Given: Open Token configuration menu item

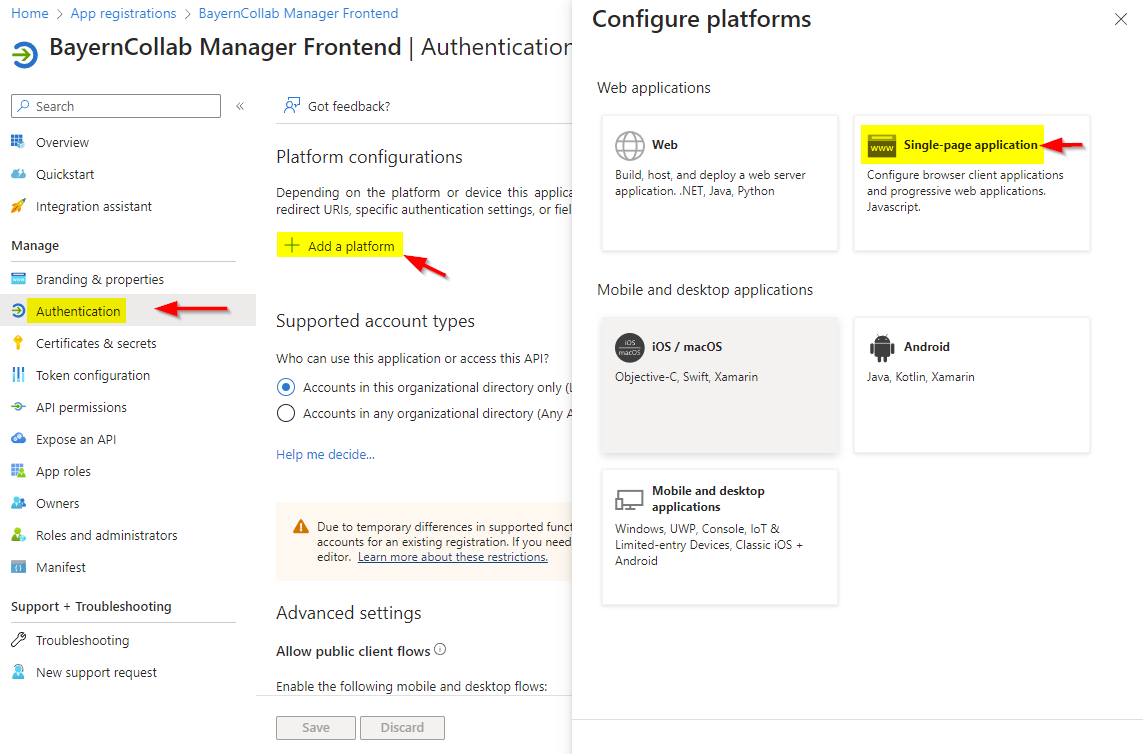Looking at the screenshot, I should pos(93,375).
